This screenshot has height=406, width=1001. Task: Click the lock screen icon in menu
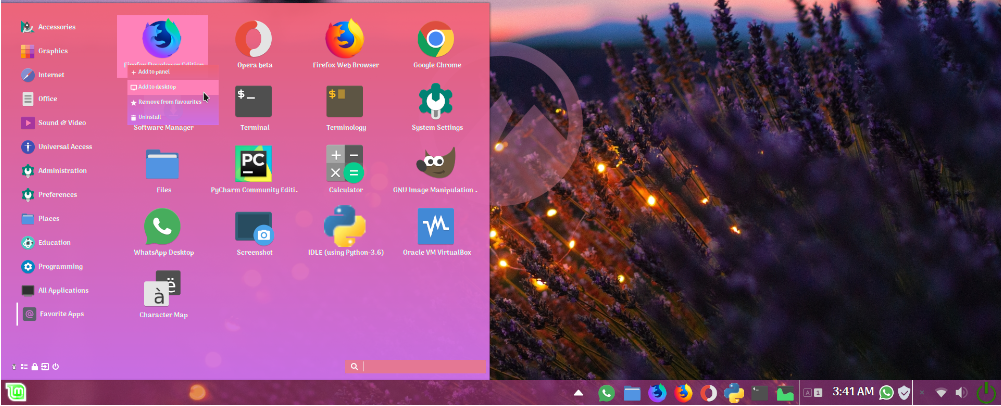click(x=34, y=366)
